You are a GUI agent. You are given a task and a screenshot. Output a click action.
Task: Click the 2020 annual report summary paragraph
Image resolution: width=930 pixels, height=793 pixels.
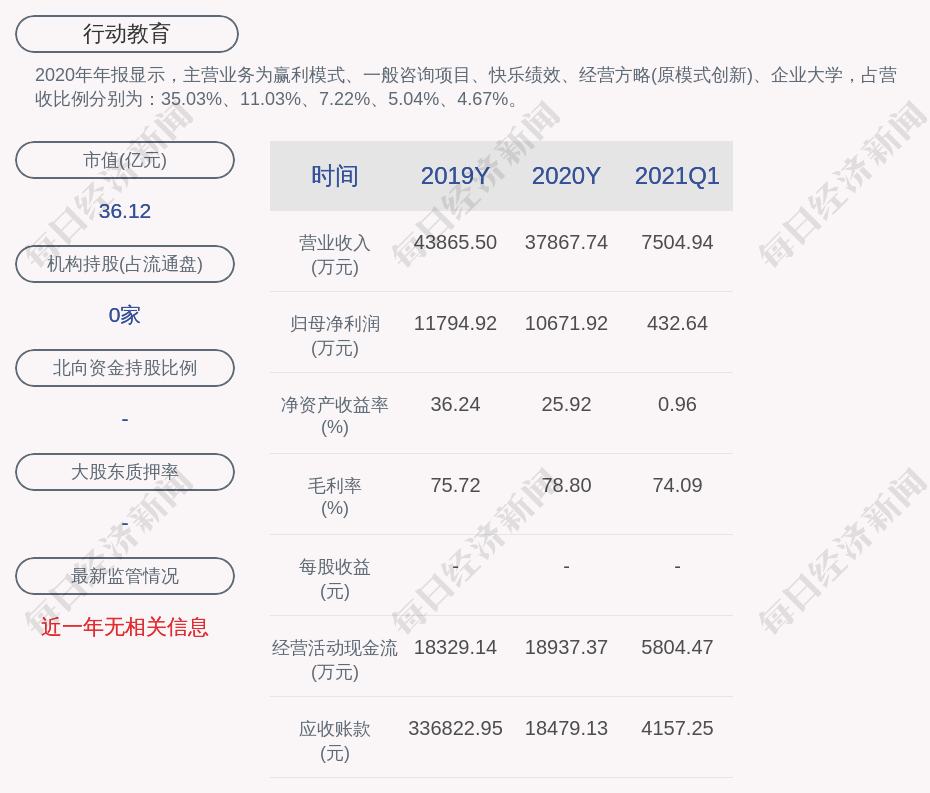tap(465, 87)
